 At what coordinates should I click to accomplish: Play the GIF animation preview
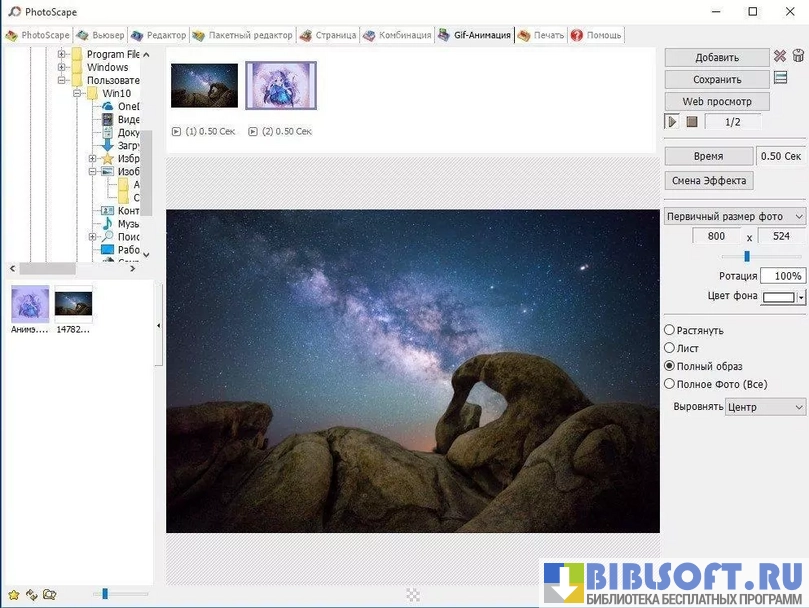673,122
